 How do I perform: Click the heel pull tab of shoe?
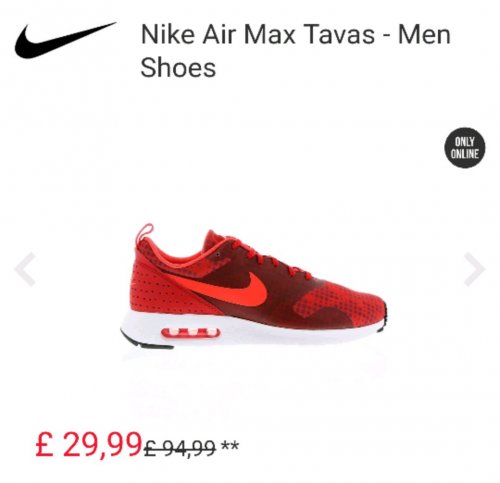tap(144, 233)
